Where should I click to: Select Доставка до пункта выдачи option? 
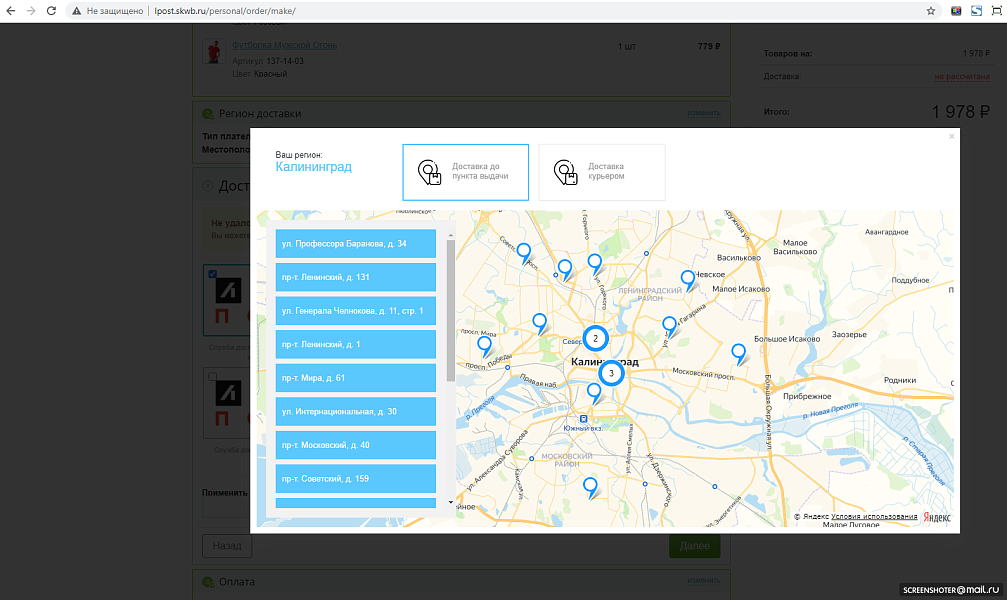point(465,172)
